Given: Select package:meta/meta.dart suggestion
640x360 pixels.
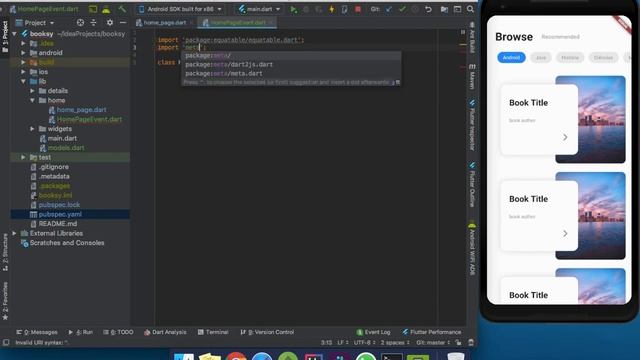Looking at the screenshot, I should pyautogui.click(x=291, y=73).
